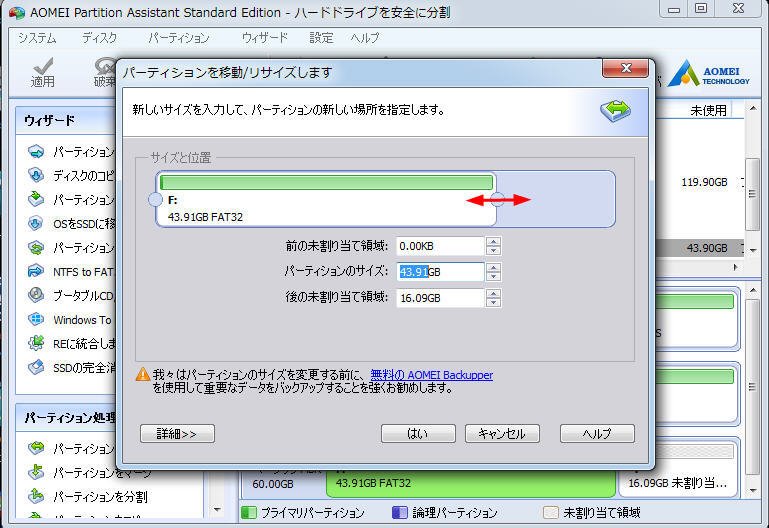Click the キャンセル button
Viewport: 769px width, 528px height.
502,433
